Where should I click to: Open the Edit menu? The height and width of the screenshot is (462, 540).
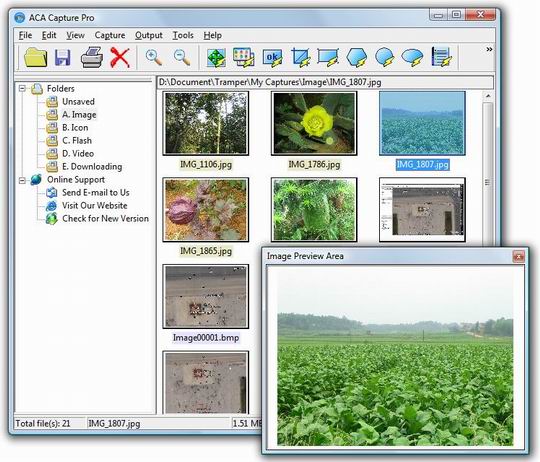tap(49, 35)
